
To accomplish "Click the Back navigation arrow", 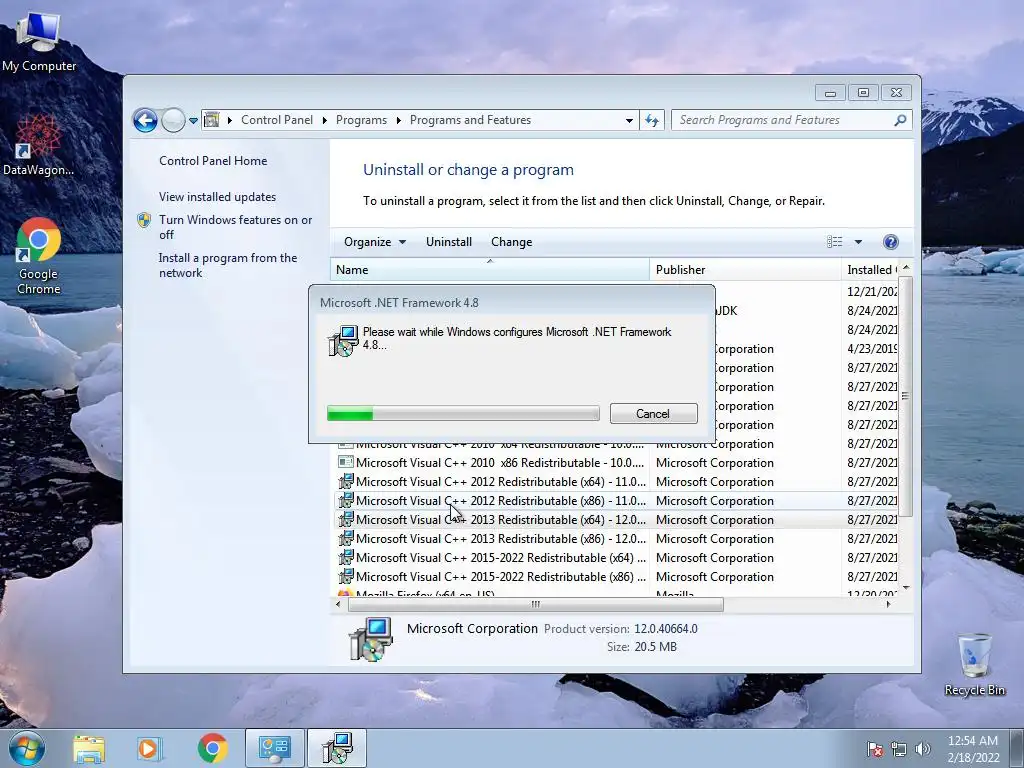I will pyautogui.click(x=145, y=120).
